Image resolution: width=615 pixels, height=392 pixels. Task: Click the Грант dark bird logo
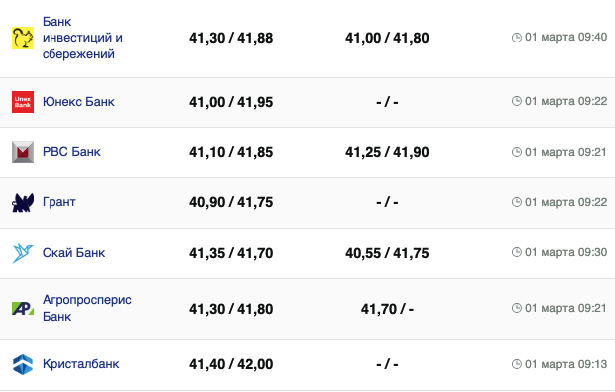[23, 202]
